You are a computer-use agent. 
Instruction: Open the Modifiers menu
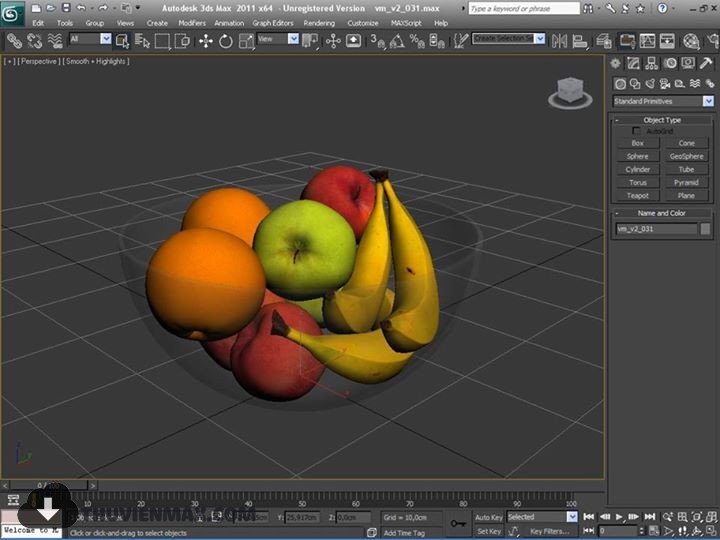191,22
